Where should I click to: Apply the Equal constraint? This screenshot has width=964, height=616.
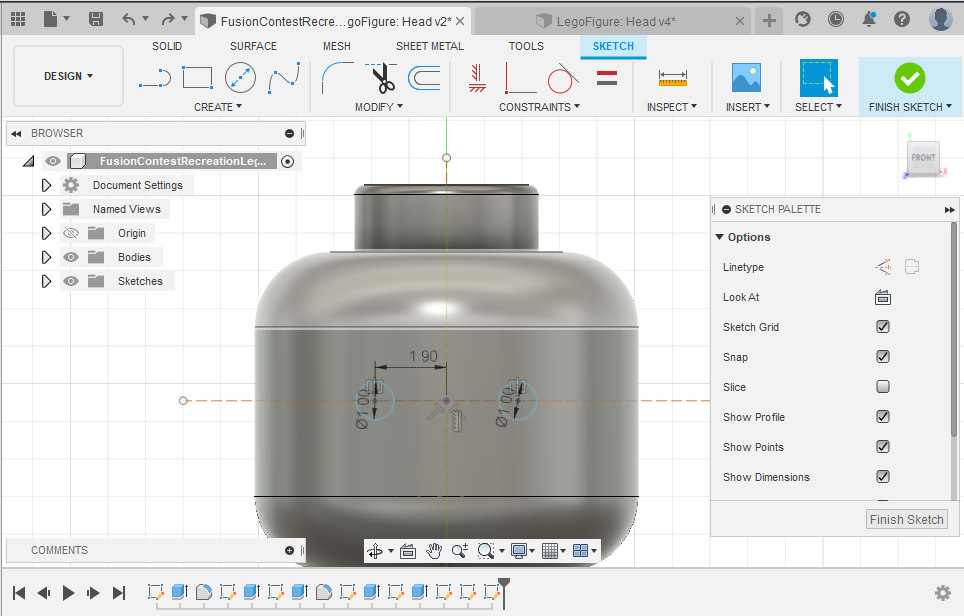(x=607, y=78)
